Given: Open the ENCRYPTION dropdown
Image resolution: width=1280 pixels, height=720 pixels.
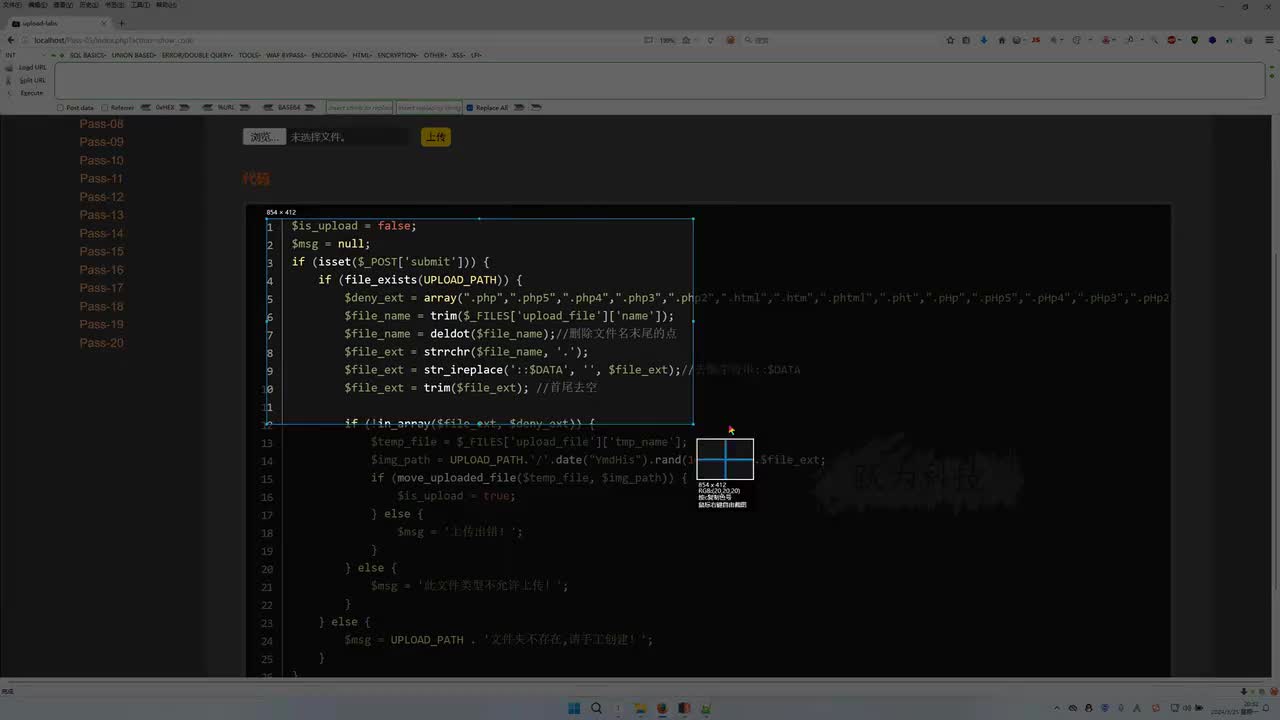Looking at the screenshot, I should (398, 55).
